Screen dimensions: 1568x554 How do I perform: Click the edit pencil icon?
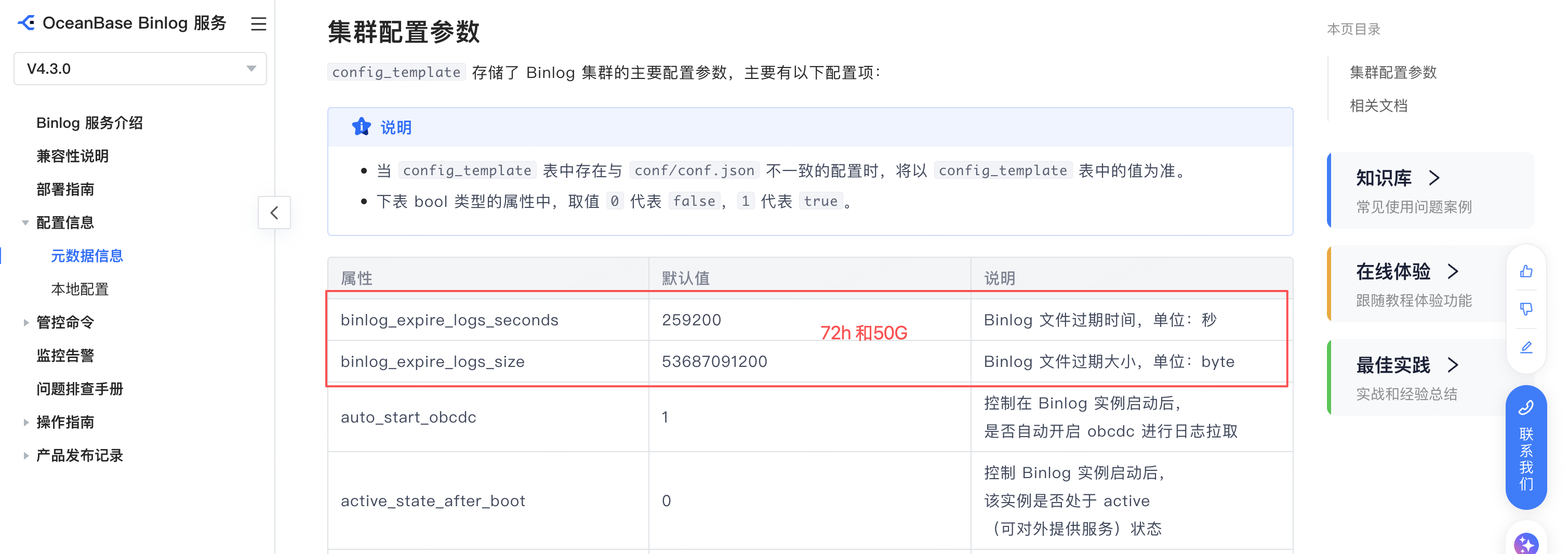1526,347
